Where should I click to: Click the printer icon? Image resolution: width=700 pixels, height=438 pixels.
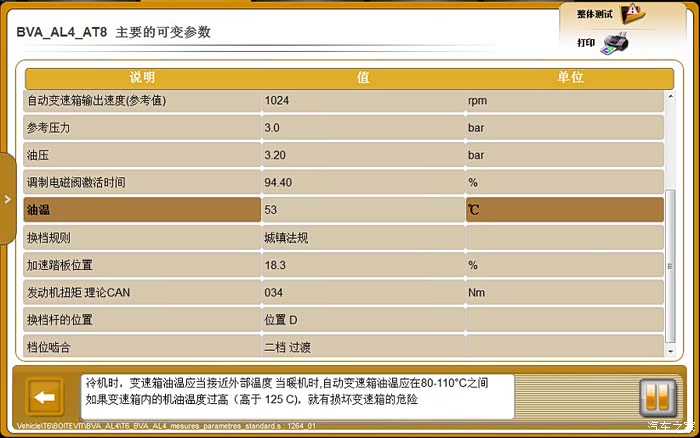point(617,44)
